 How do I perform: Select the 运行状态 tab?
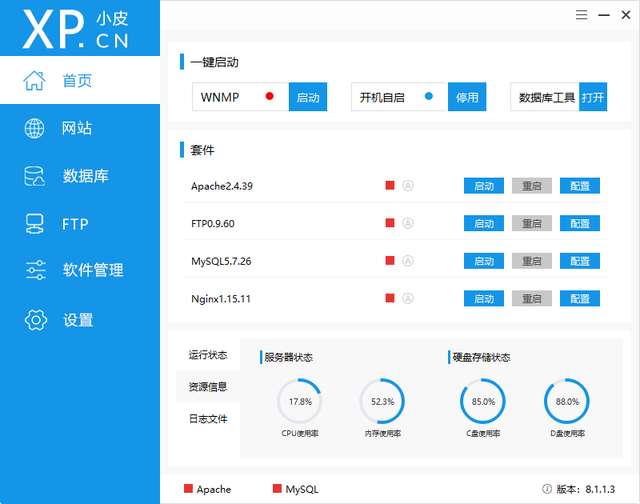pos(208,355)
